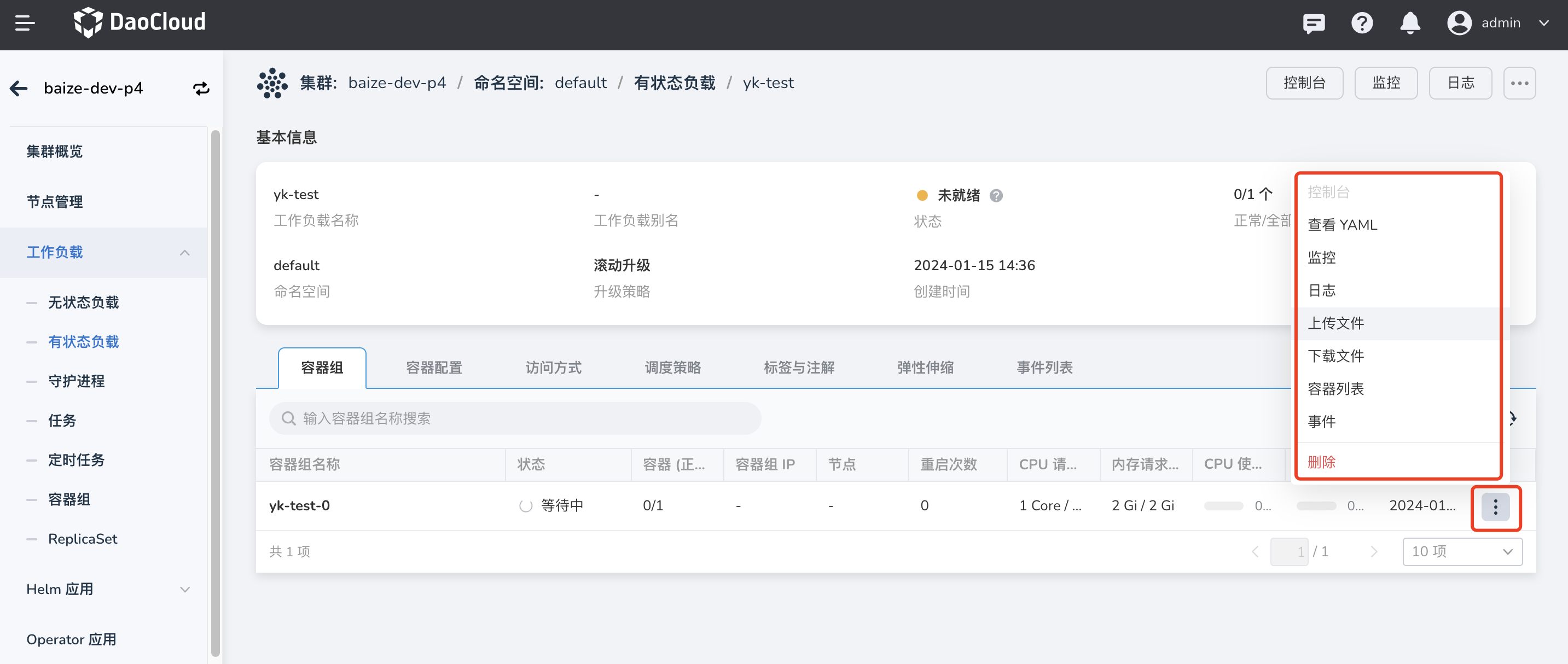The width and height of the screenshot is (1568, 664).
Task: Select 查看 YAML from the context menu
Action: click(x=1342, y=225)
